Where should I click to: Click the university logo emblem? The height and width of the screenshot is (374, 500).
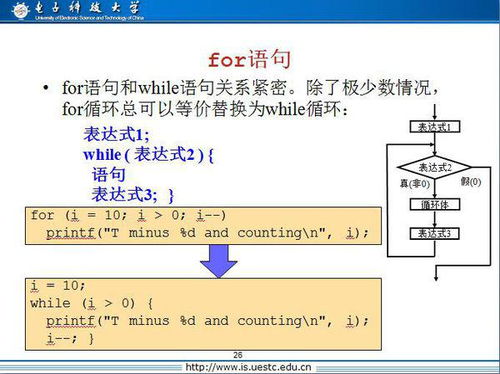point(20,10)
